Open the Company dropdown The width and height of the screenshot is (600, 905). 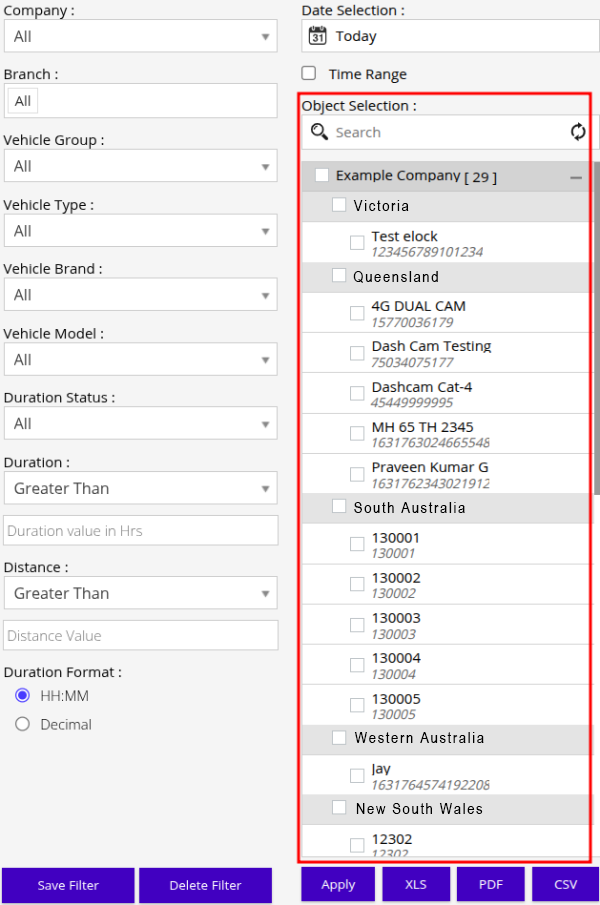tap(141, 36)
